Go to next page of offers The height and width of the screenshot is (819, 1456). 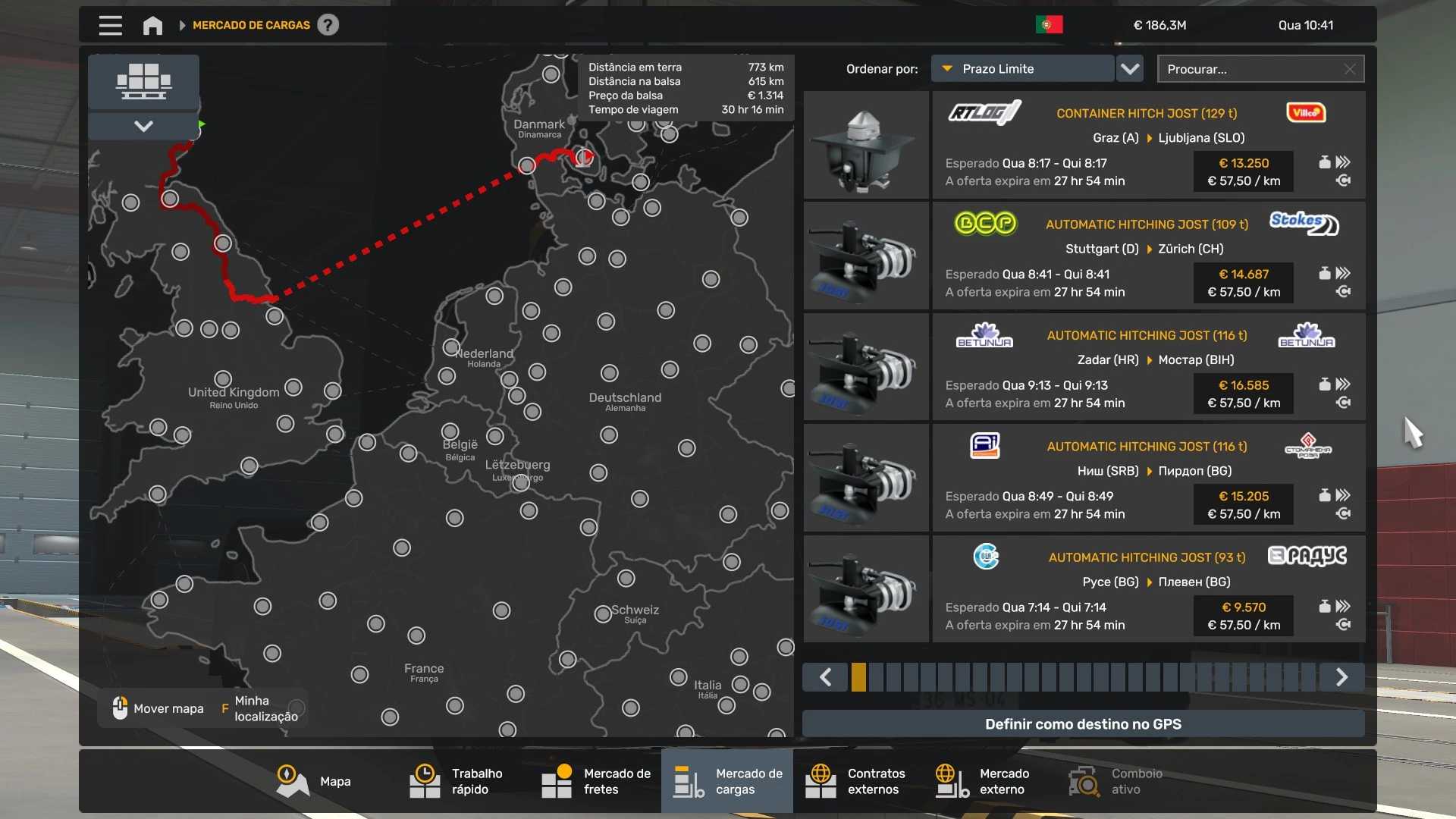pos(1341,677)
